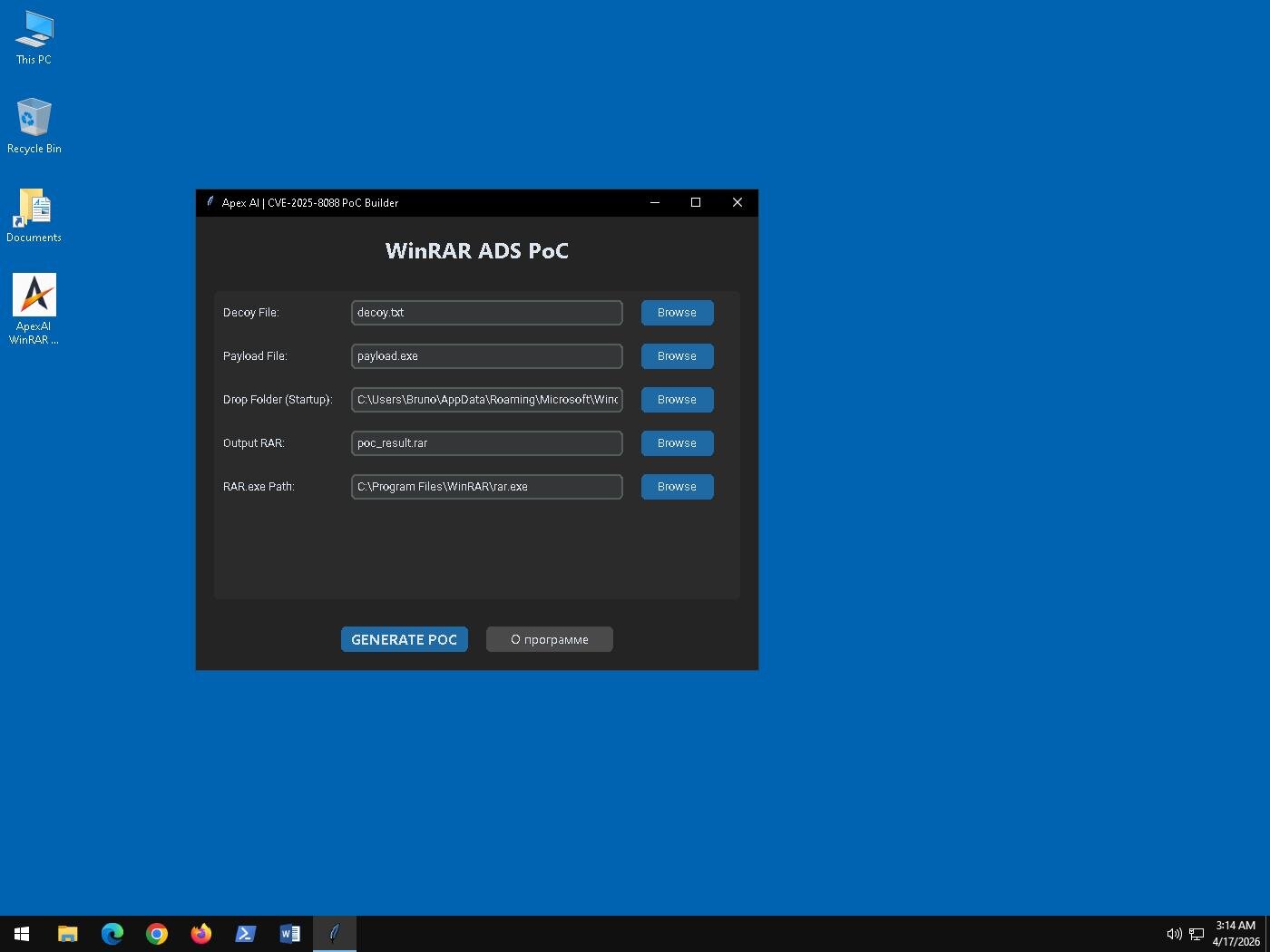Focus the Decoy File input containing decoy.txt
This screenshot has width=1270, height=952.
487,313
